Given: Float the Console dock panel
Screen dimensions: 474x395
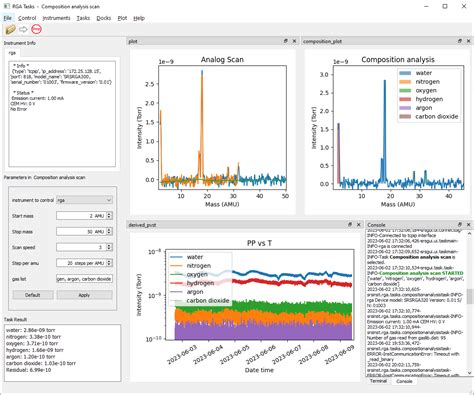Looking at the screenshot, I should (460, 225).
